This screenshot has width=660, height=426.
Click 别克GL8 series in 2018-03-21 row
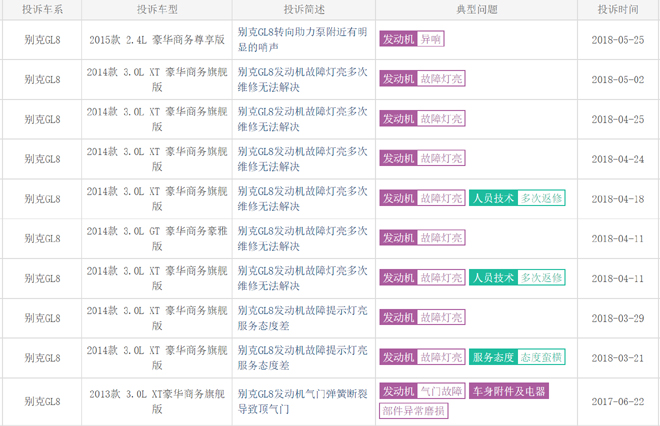(42, 358)
